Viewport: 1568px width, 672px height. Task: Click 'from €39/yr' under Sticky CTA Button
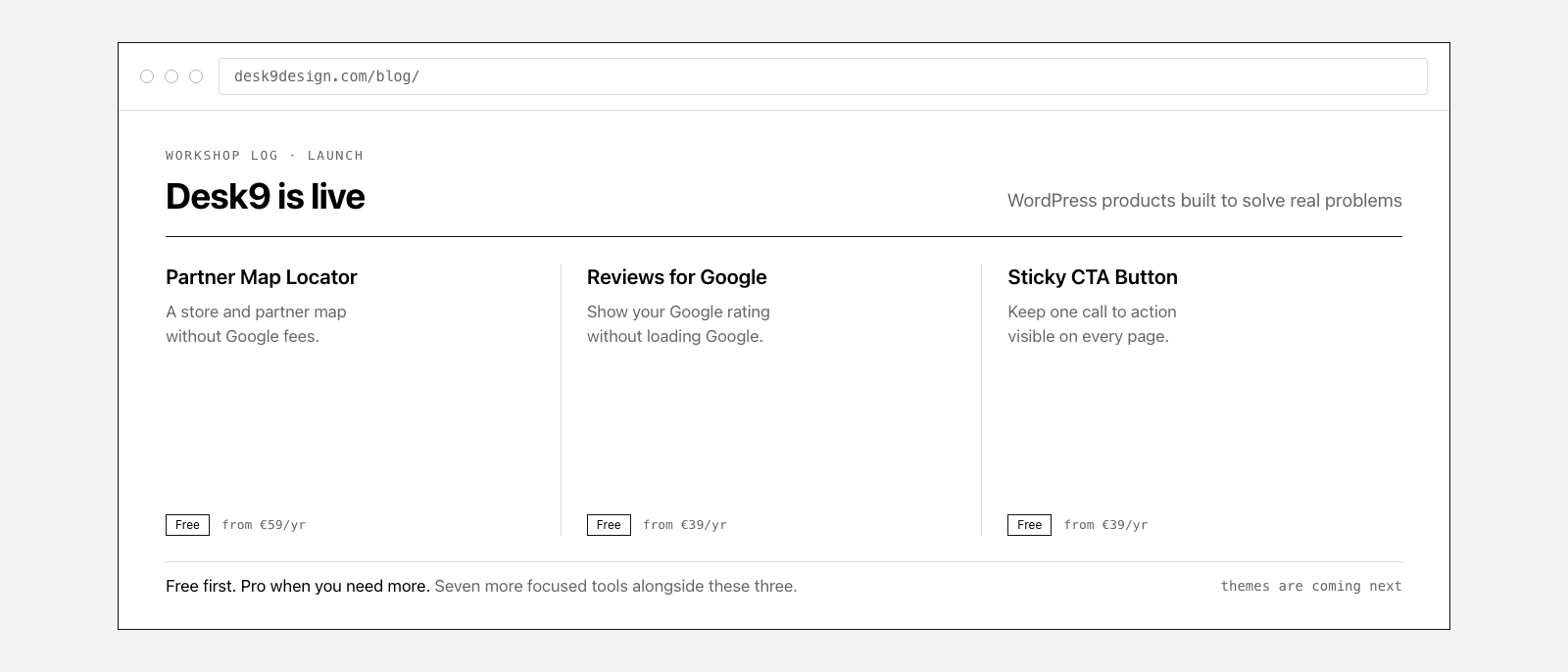coord(1105,525)
